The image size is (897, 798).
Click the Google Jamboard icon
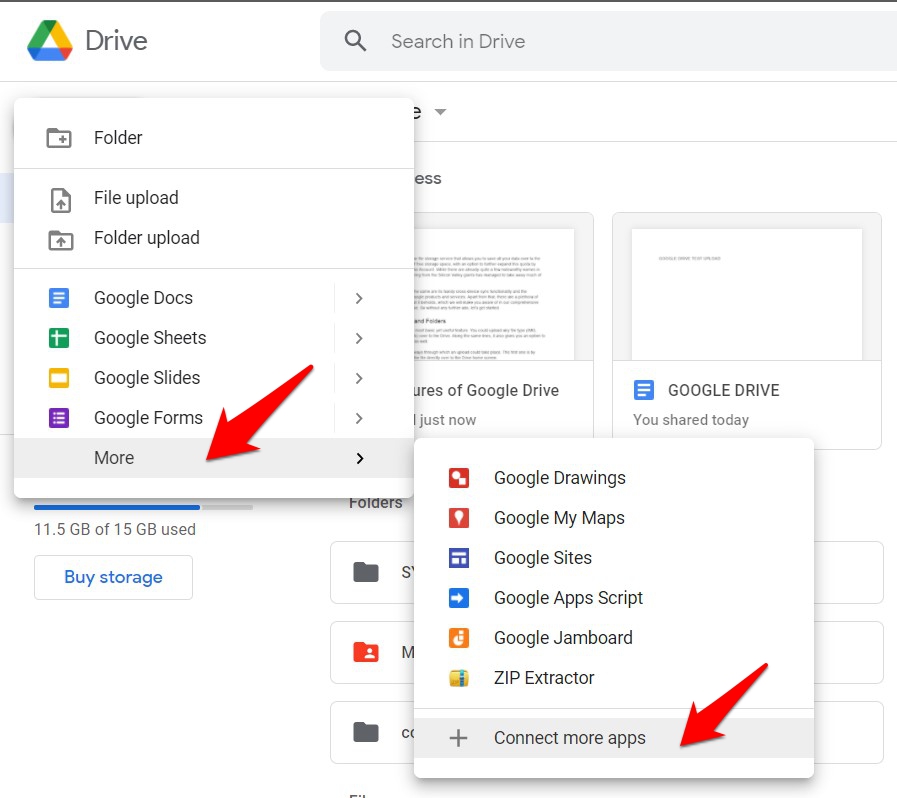(x=459, y=638)
